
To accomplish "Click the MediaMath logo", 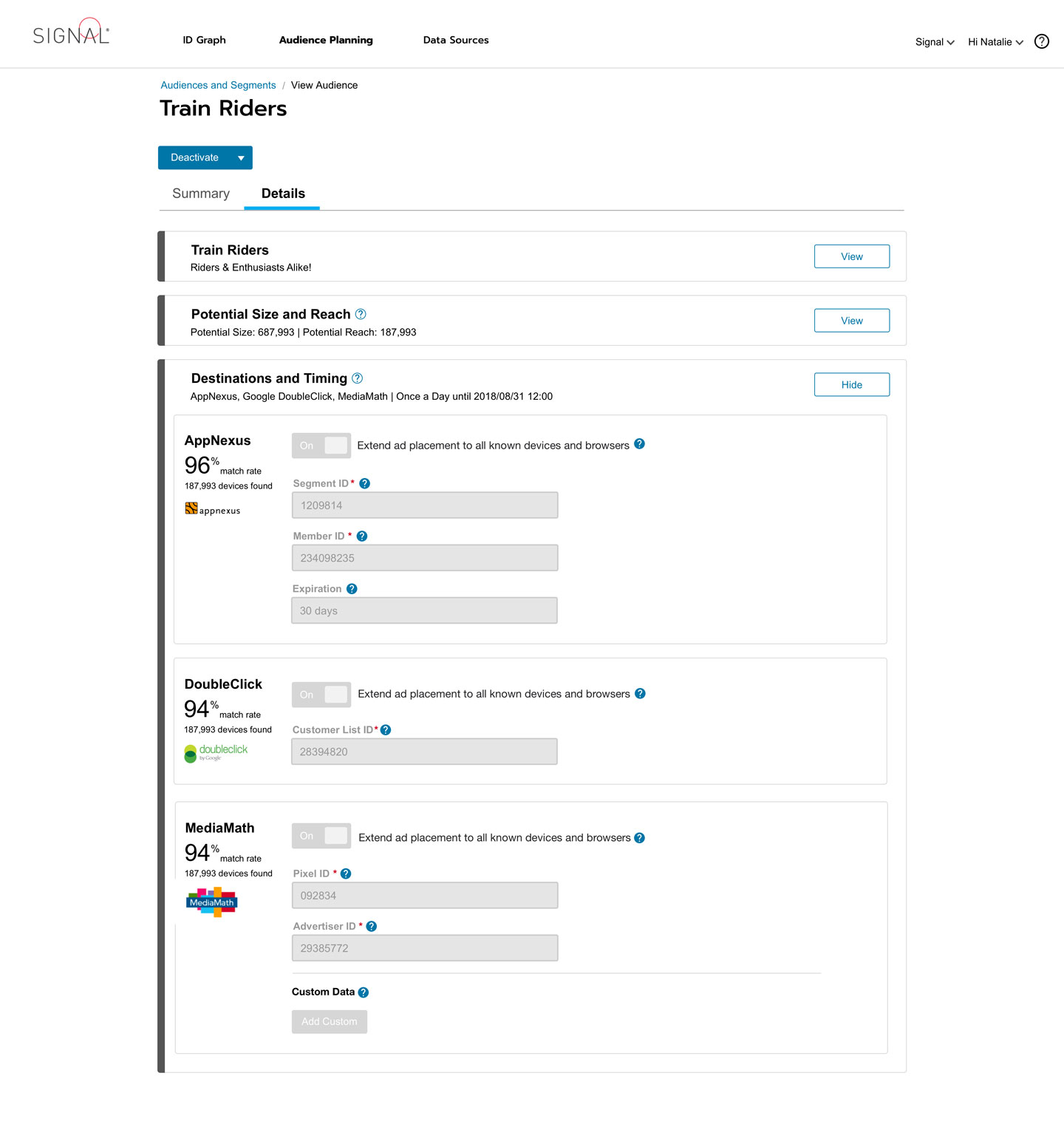I will 212,902.
